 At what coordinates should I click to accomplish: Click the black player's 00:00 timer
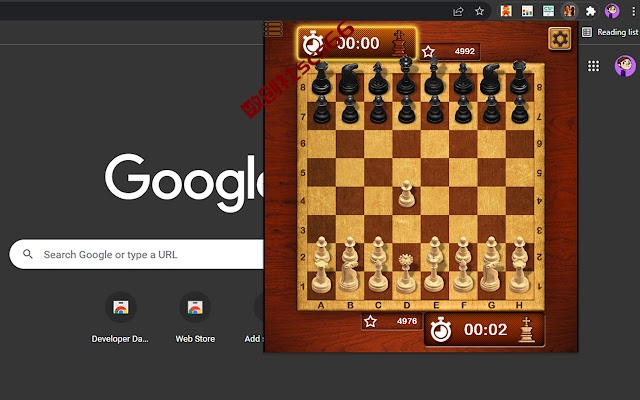coord(357,43)
